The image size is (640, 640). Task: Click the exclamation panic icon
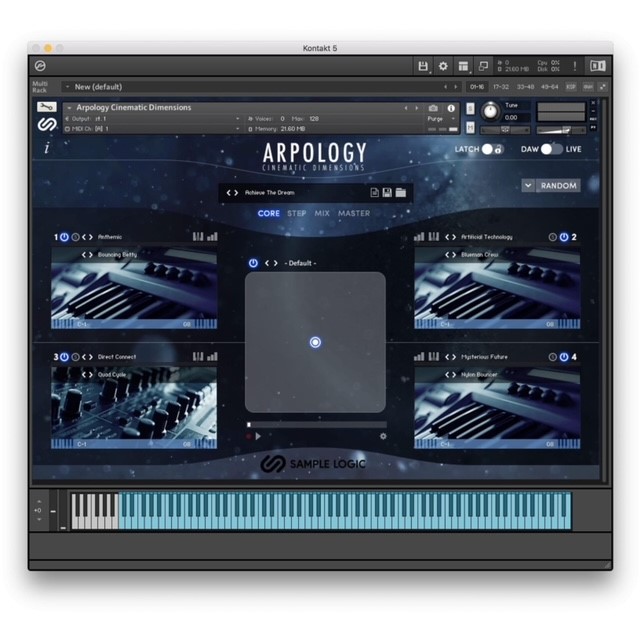[575, 66]
